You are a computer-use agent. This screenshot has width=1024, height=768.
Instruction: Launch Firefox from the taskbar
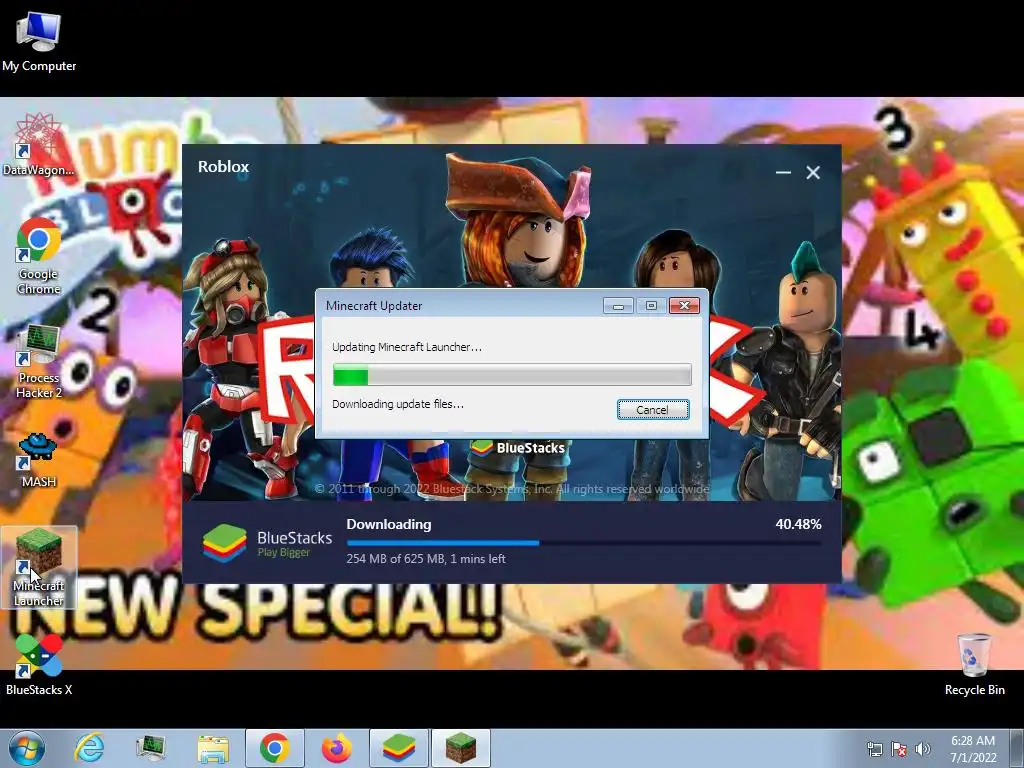[x=336, y=748]
